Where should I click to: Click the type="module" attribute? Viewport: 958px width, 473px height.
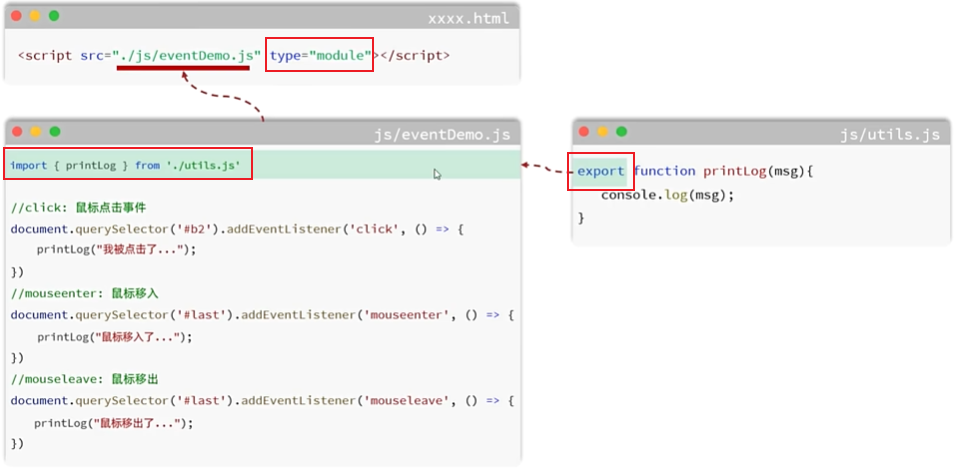(321, 56)
